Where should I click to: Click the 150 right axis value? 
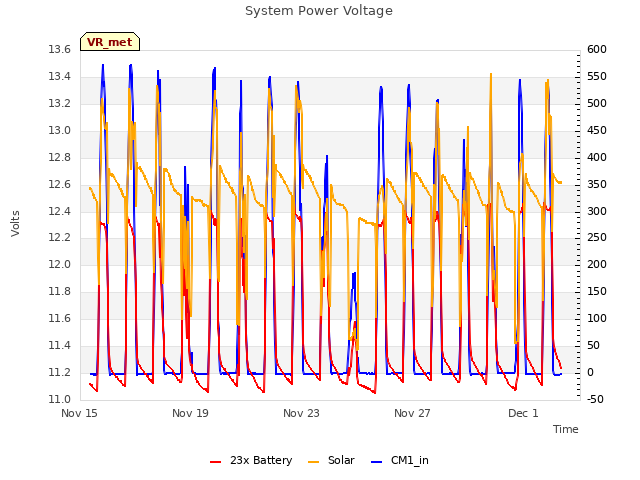pos(597,291)
